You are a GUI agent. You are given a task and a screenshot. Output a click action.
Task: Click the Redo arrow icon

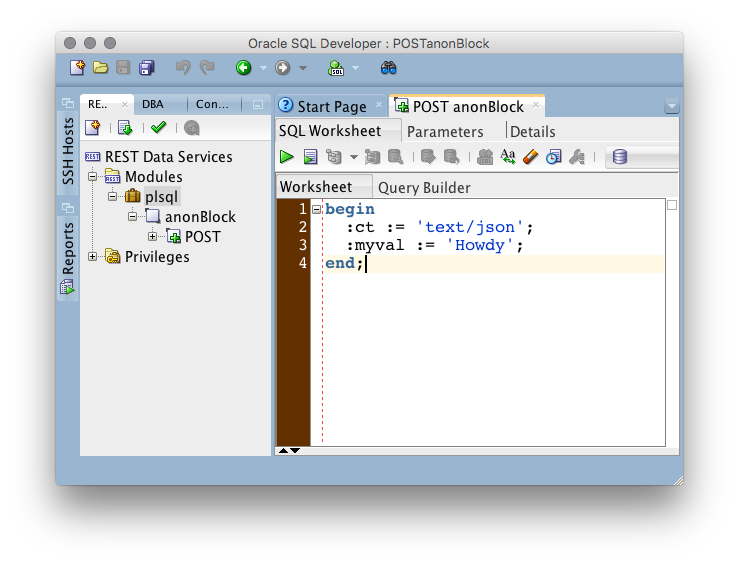(207, 68)
